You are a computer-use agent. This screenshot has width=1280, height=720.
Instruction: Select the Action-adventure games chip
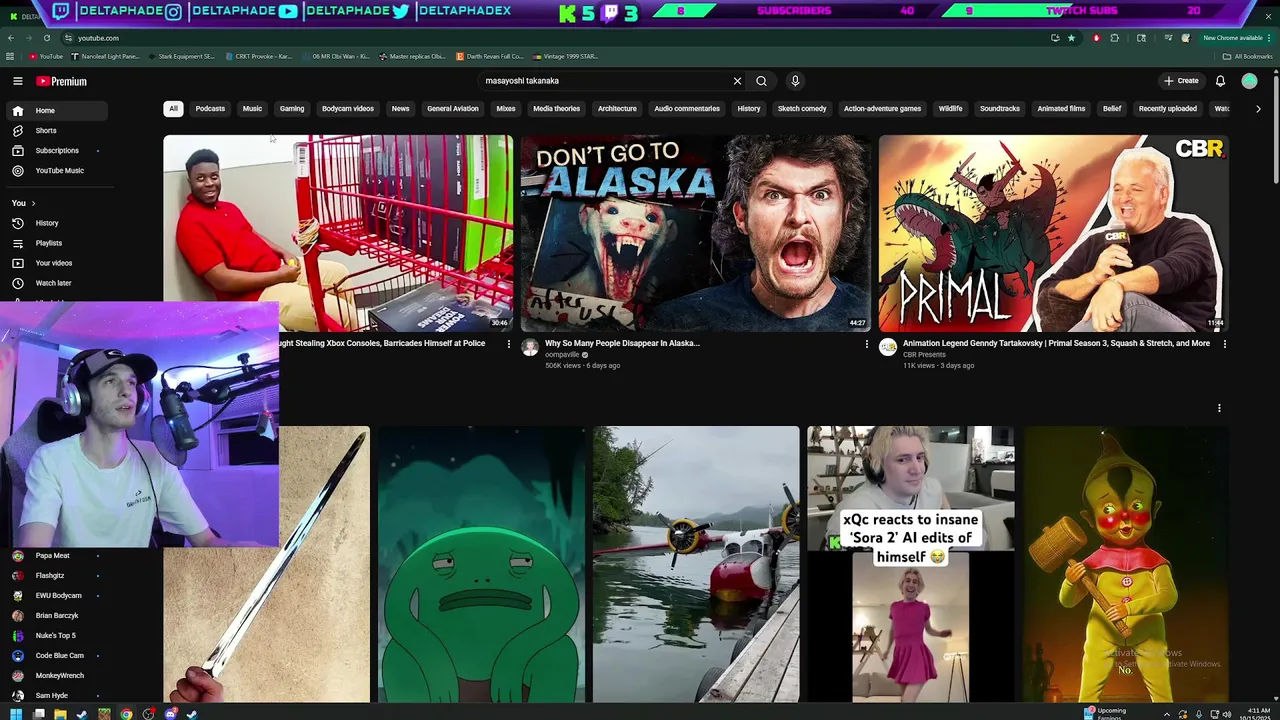point(883,109)
